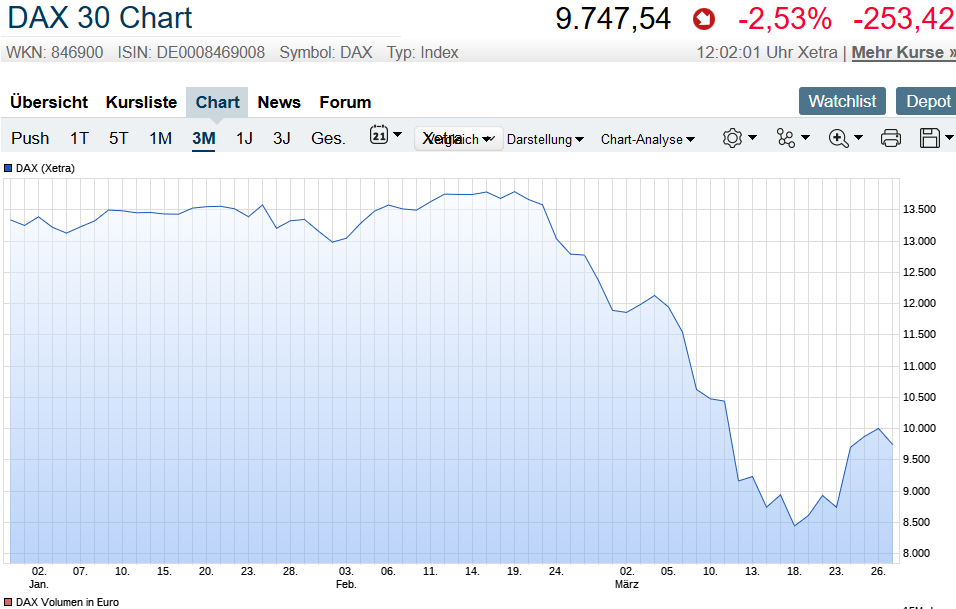Switch to the Übersicht tab
Screen dimensions: 956x609
tap(49, 102)
